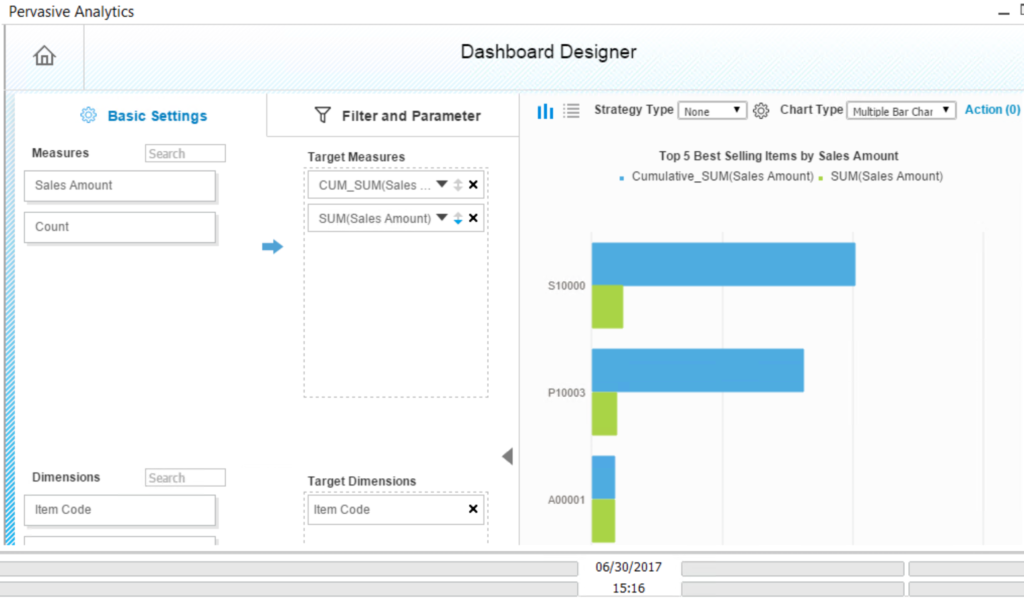Screen dimensions: 1024x598
Task: Open the Action (0) link
Action: [x=991, y=110]
